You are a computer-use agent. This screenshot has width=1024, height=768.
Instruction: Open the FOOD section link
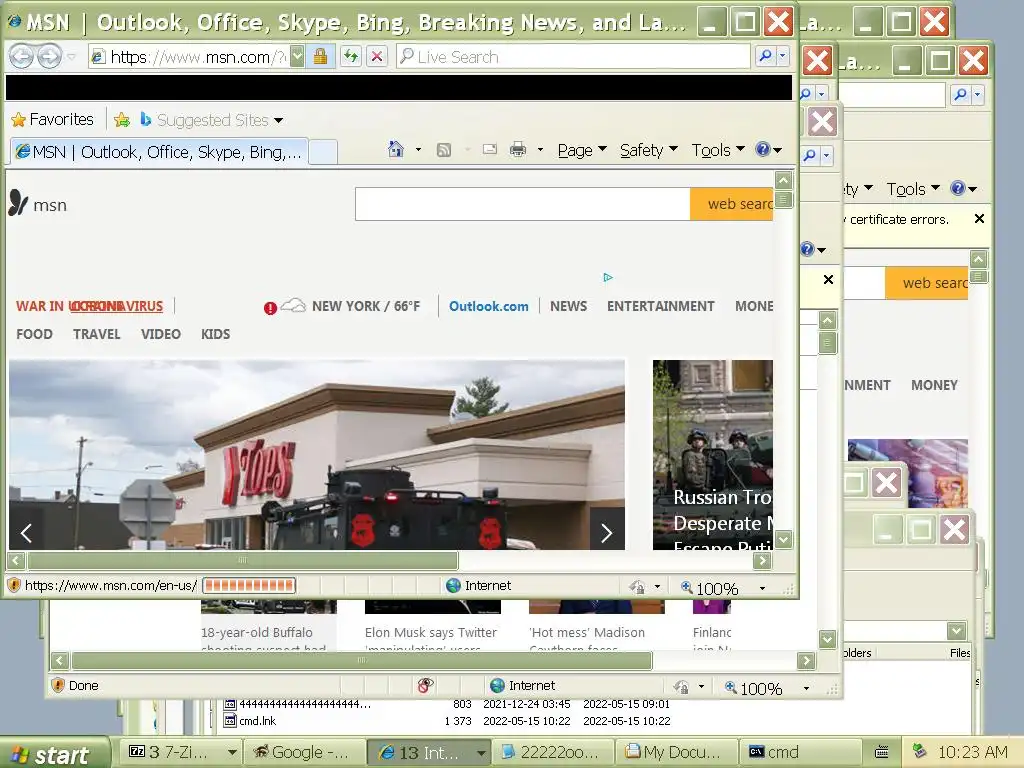(x=34, y=334)
